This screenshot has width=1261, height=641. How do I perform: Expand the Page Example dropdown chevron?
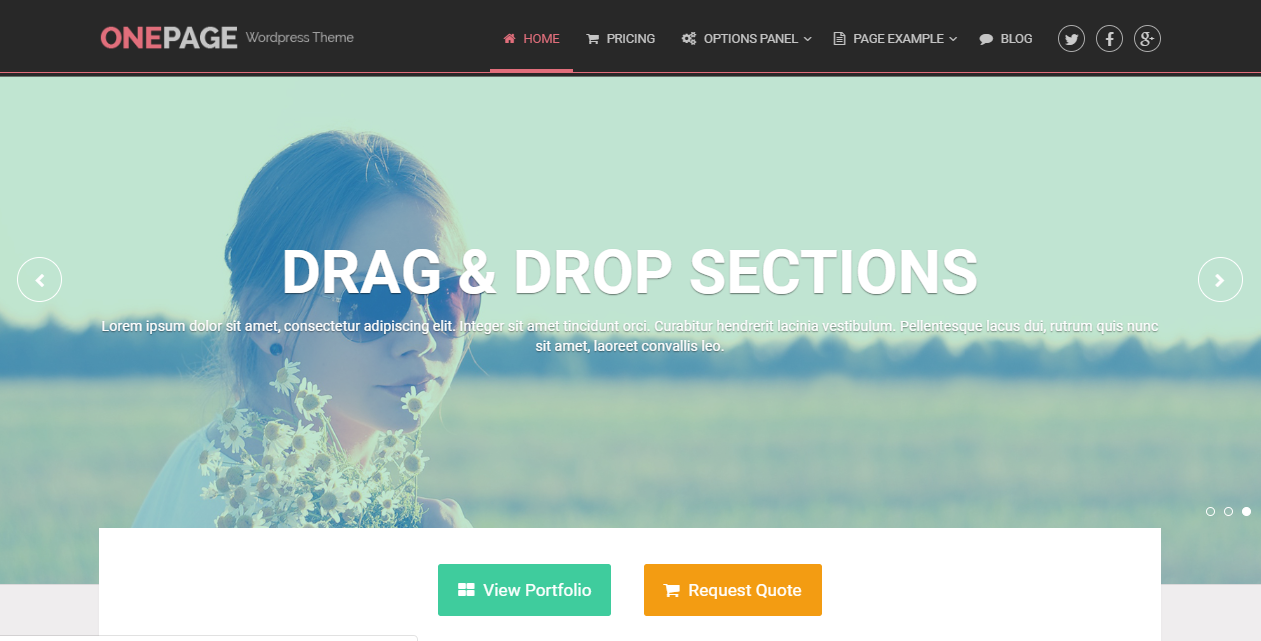[x=953, y=39]
